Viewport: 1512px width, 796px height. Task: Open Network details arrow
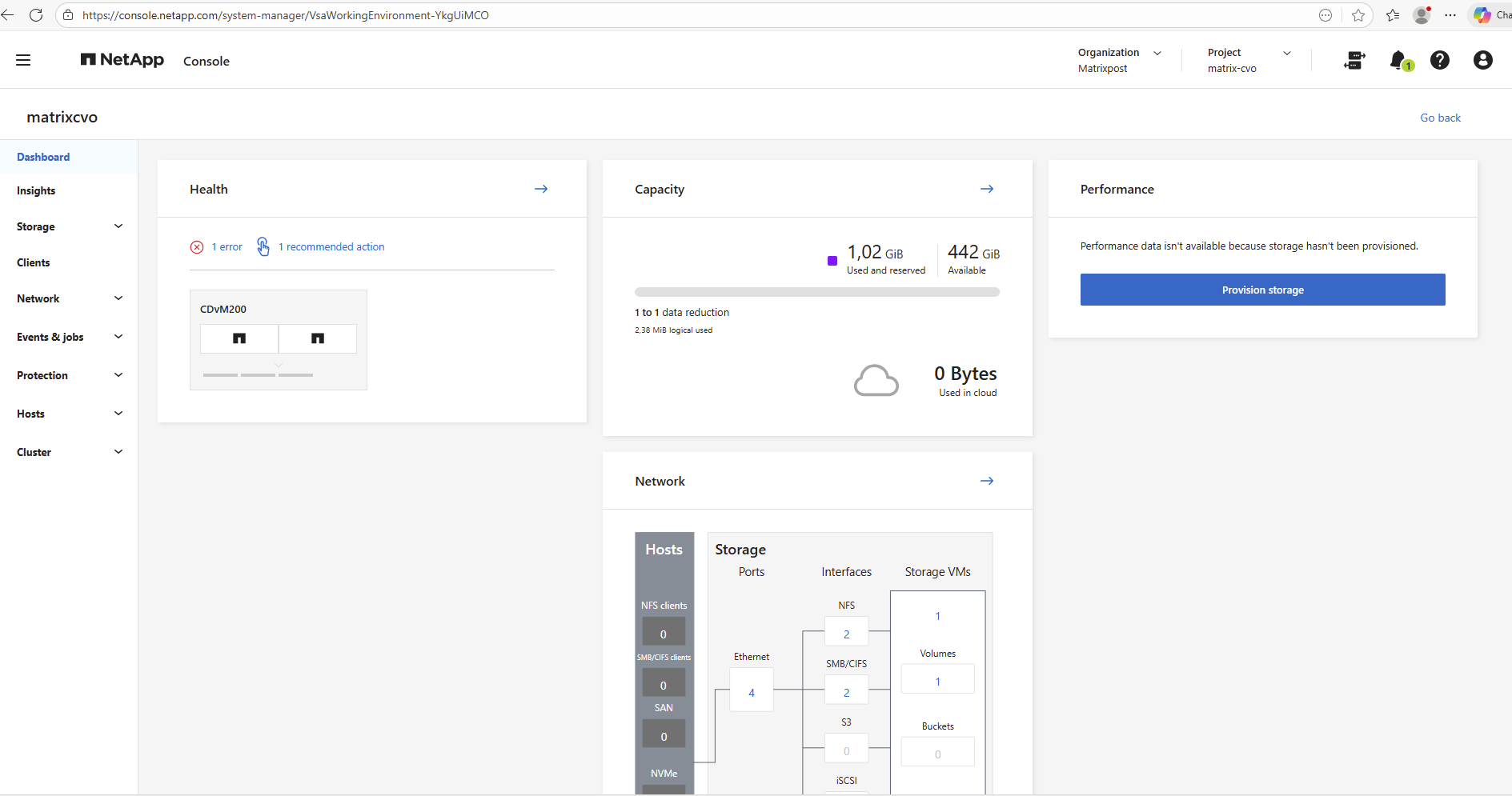[986, 481]
